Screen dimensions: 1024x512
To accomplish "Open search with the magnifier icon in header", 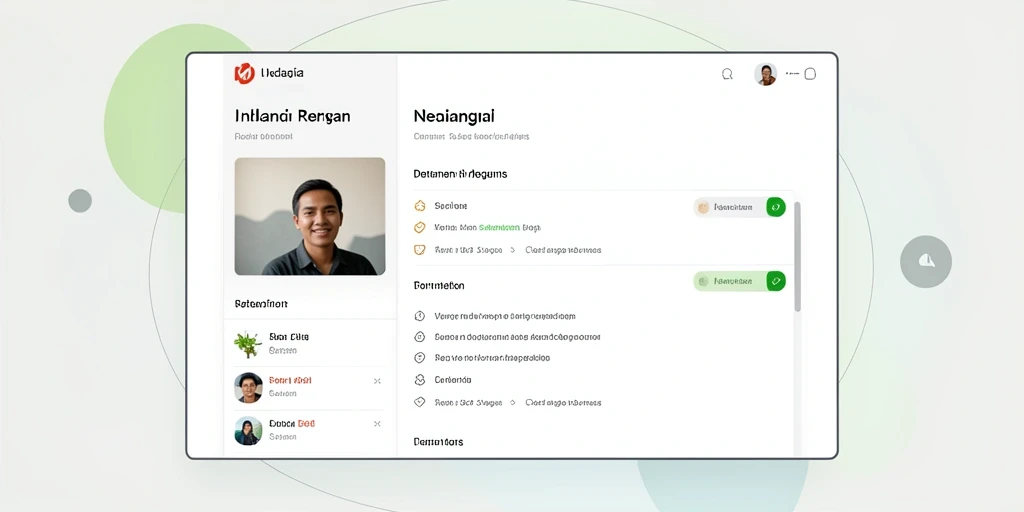I will (x=727, y=74).
